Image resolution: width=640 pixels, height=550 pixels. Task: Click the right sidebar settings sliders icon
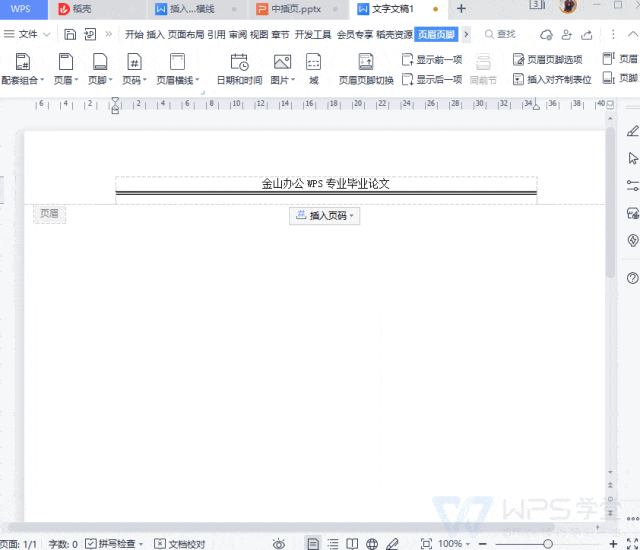pos(633,186)
